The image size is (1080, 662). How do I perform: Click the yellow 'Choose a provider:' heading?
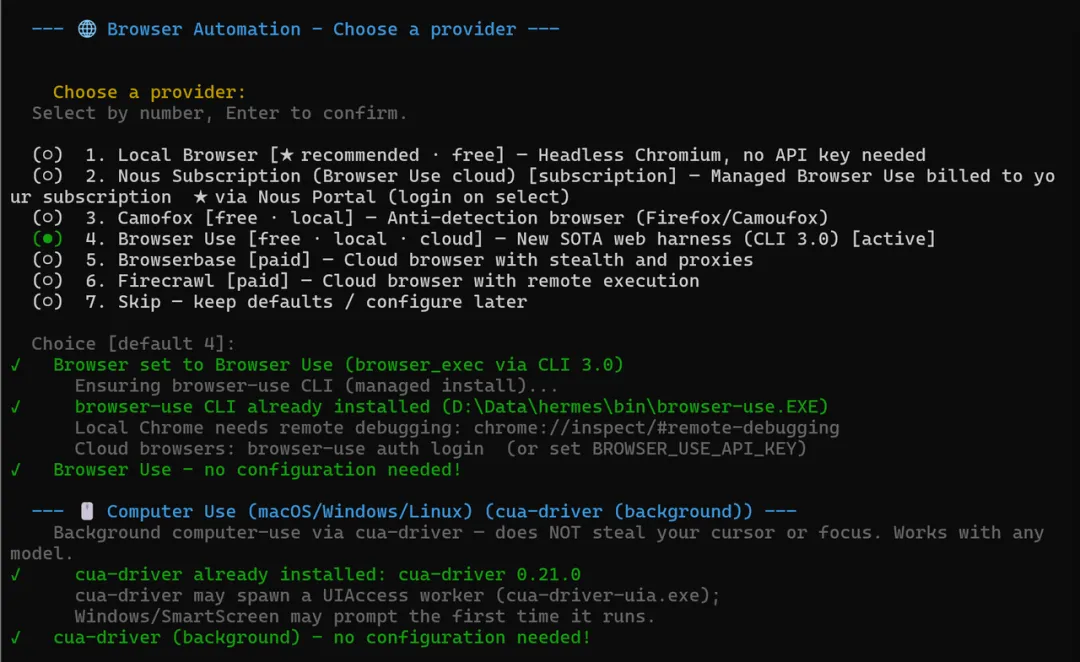(149, 92)
